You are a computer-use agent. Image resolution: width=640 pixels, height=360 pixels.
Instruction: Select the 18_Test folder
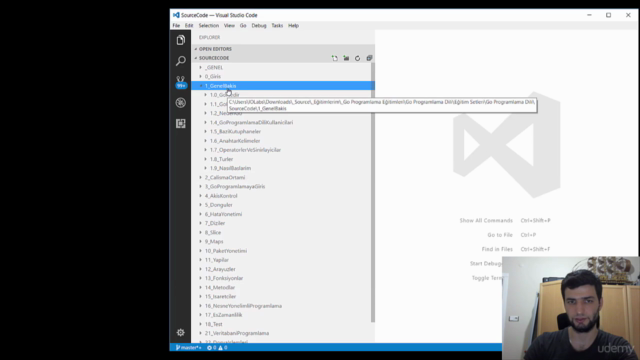(283, 324)
